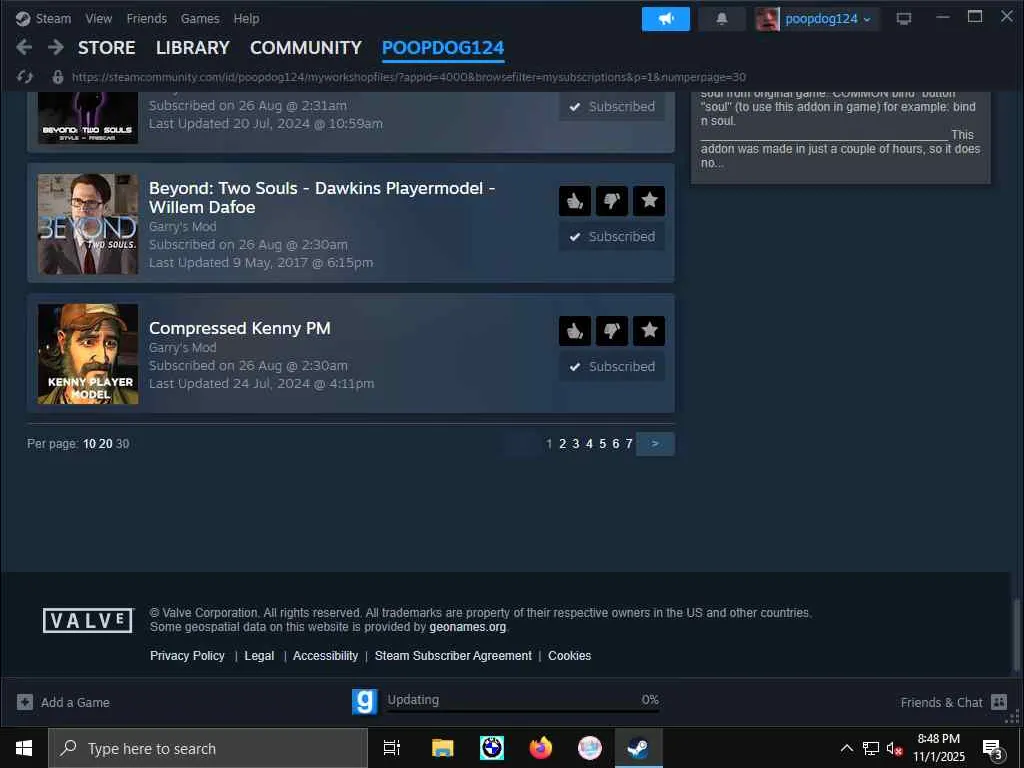
Task: Click the page vertical scrollbar
Action: click(1016, 635)
